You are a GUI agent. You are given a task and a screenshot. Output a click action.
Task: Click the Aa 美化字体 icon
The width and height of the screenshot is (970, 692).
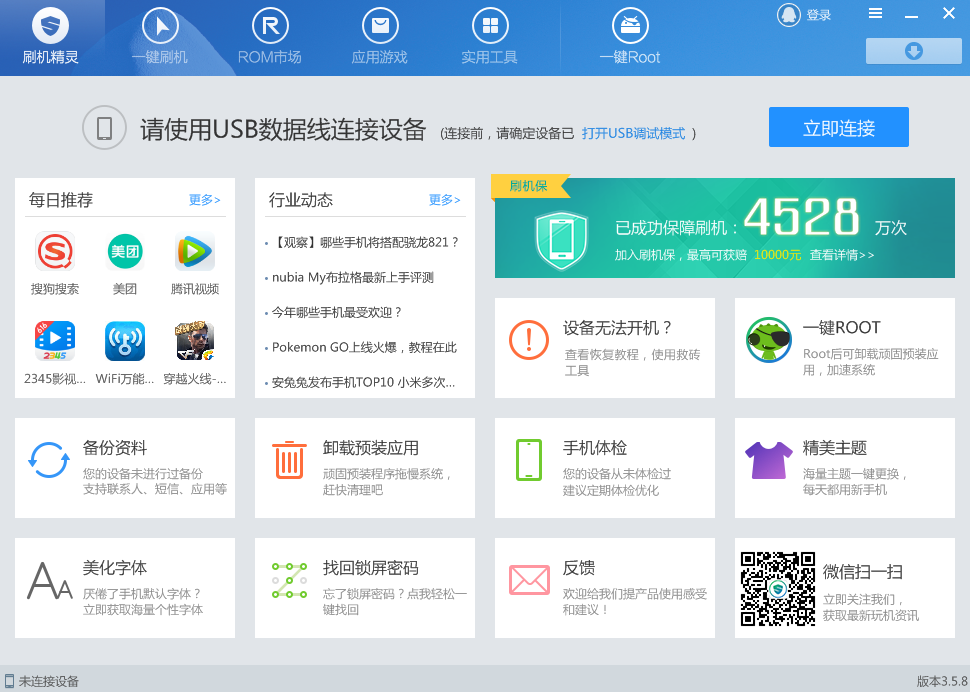[49, 581]
